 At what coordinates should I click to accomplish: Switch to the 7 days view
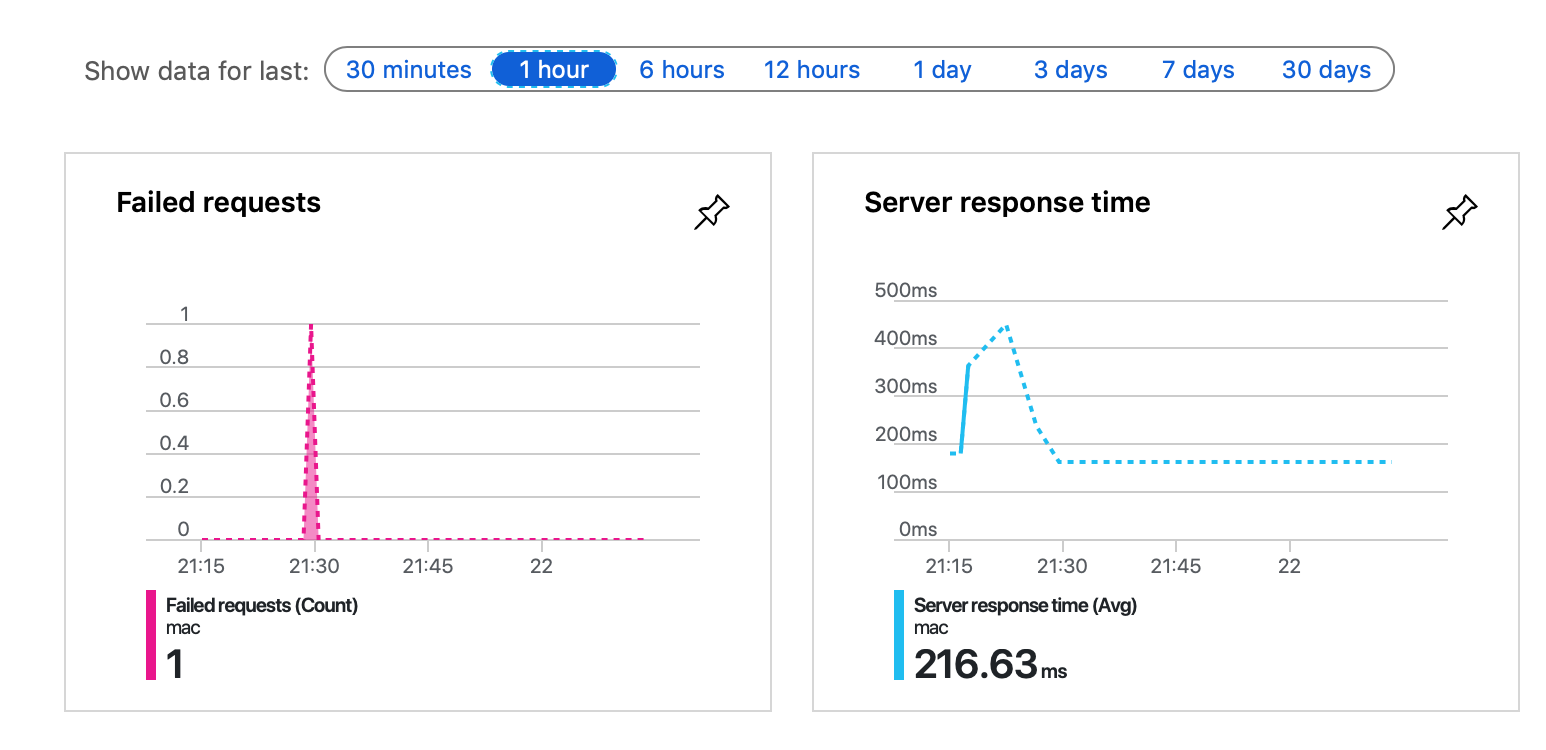[1197, 69]
